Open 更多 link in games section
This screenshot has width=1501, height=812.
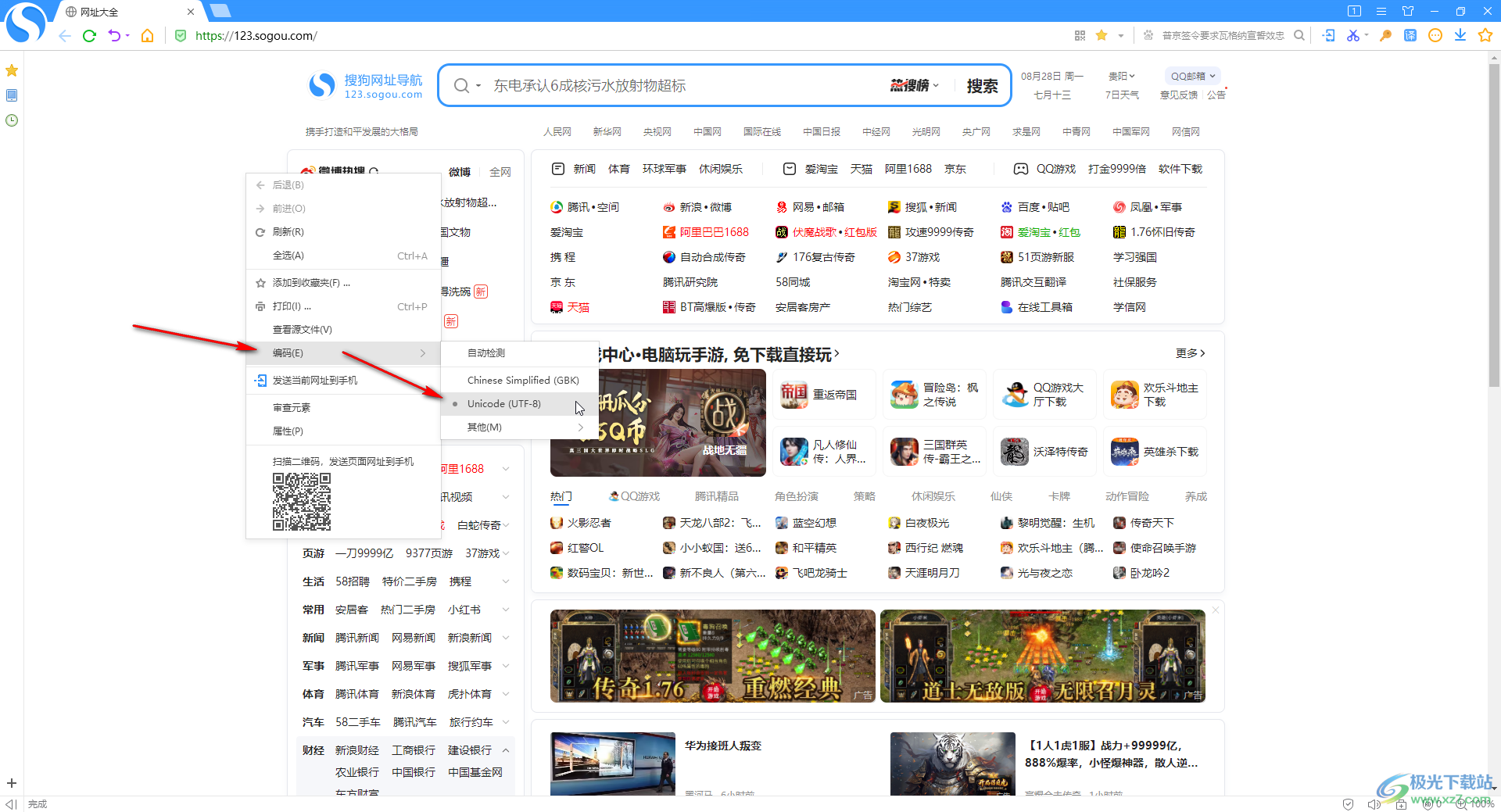tap(1190, 353)
